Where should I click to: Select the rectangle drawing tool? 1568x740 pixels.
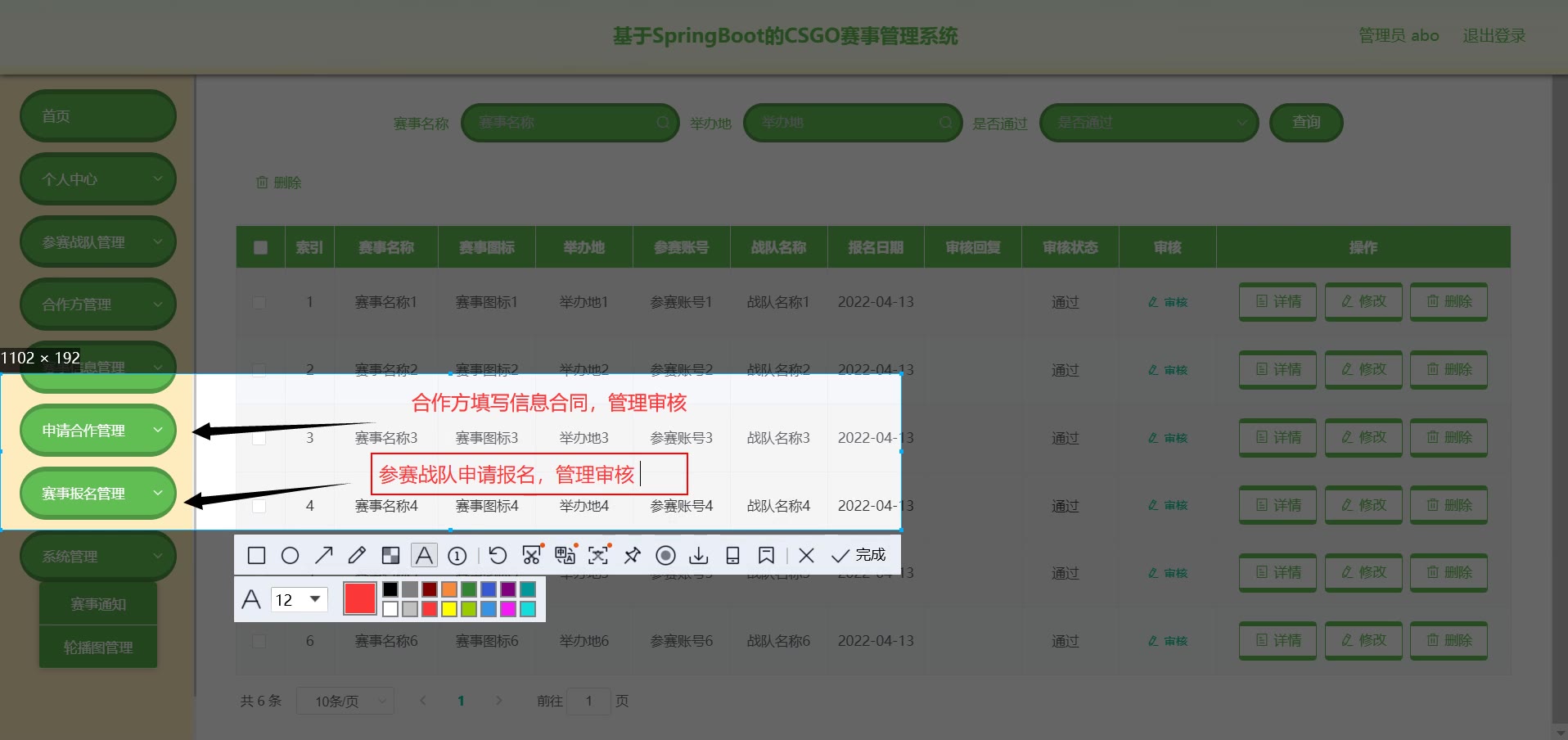(256, 556)
